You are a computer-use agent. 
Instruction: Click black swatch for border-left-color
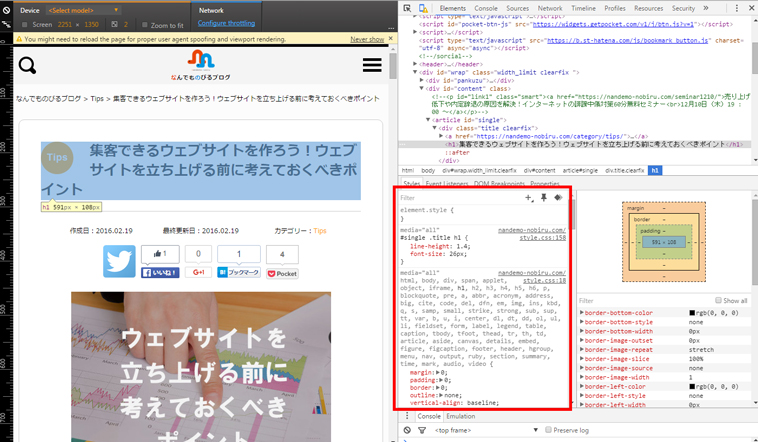point(692,386)
